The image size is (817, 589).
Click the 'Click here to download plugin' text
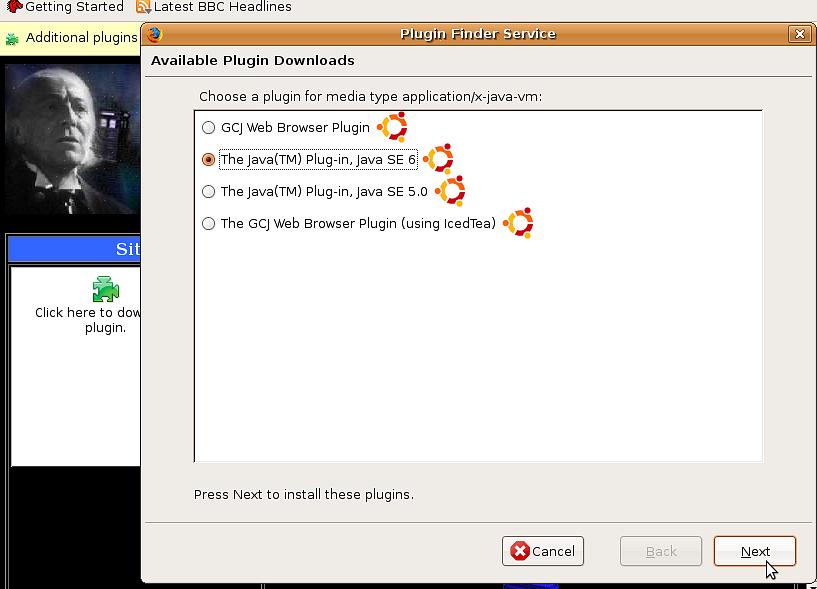(x=88, y=319)
